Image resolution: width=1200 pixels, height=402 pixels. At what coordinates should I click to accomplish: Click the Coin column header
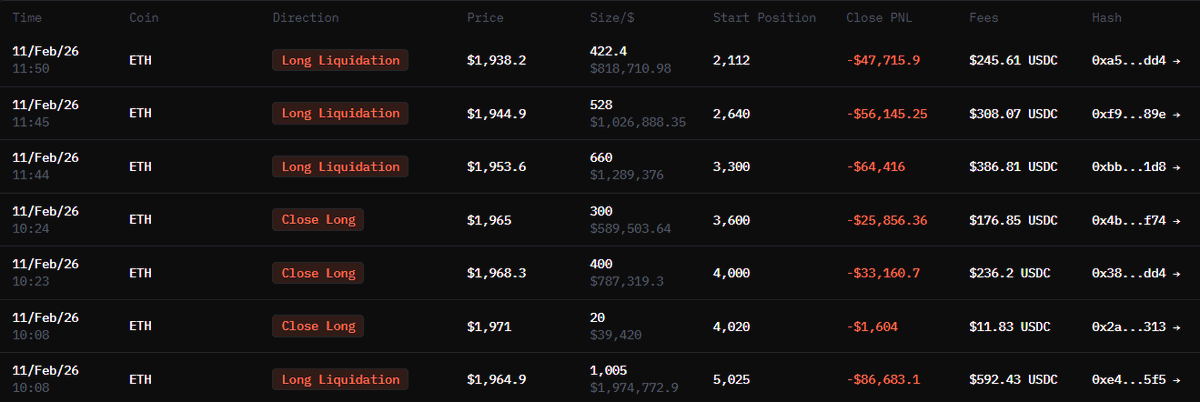(x=143, y=18)
